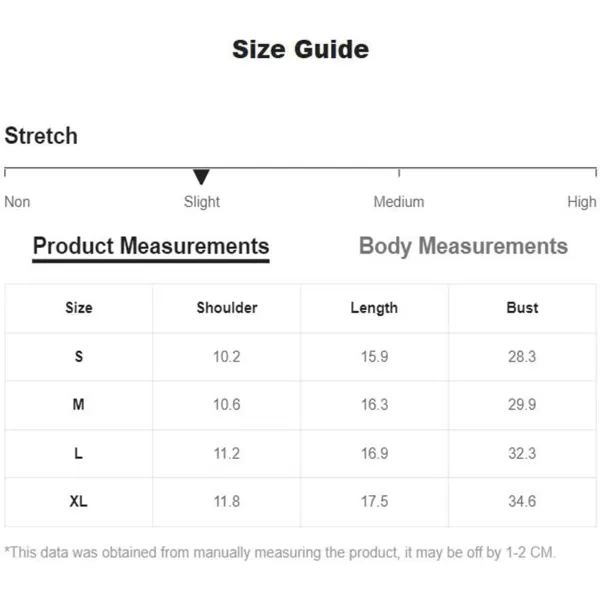Click the black stretch indicator triangle
Screen dimensions: 600x600
point(201,177)
